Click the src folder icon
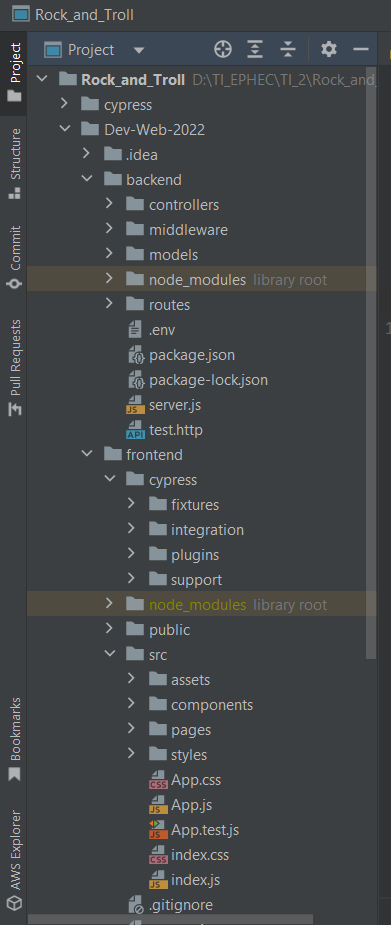The image size is (391, 925). [134, 654]
